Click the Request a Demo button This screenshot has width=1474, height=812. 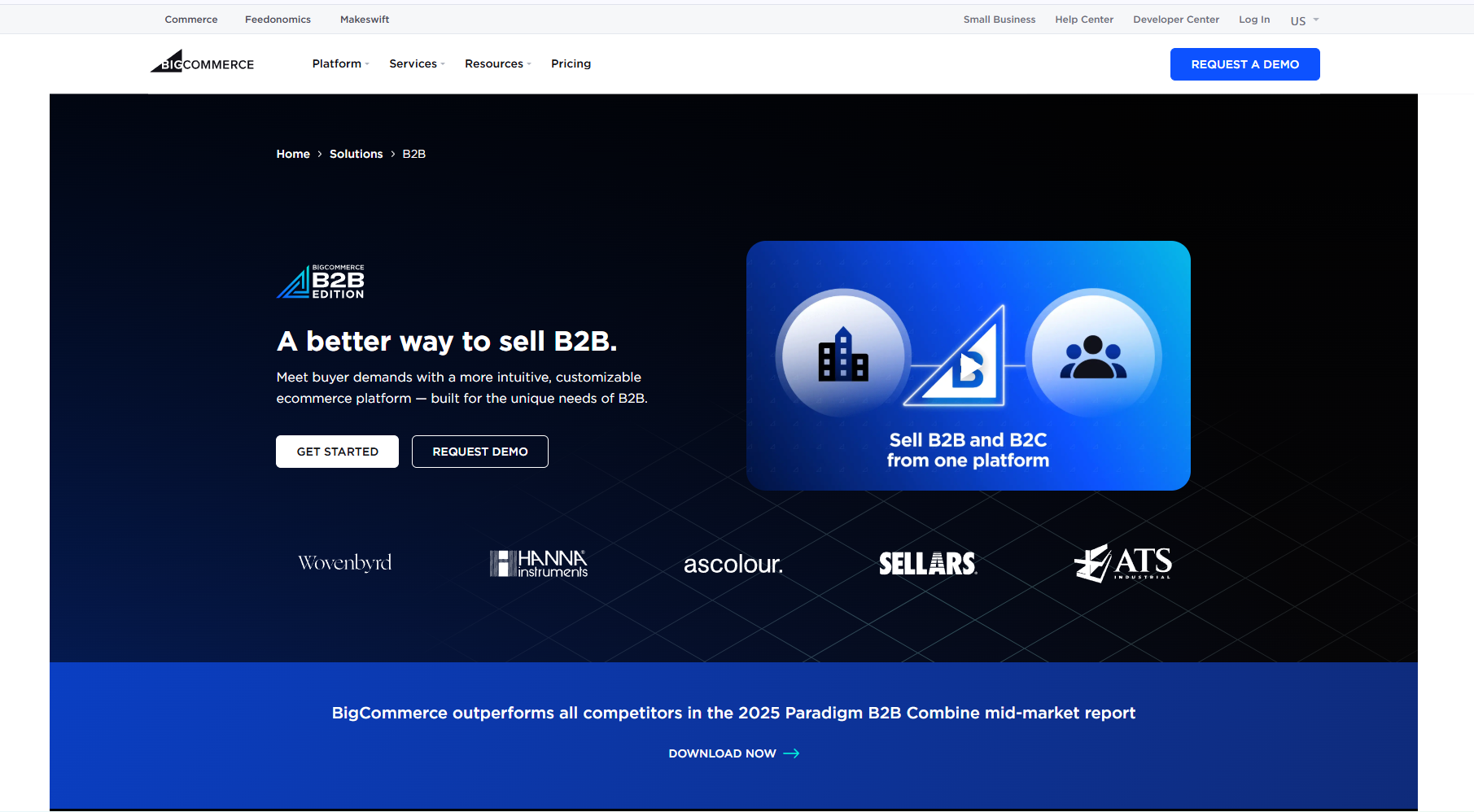pyautogui.click(x=1244, y=64)
